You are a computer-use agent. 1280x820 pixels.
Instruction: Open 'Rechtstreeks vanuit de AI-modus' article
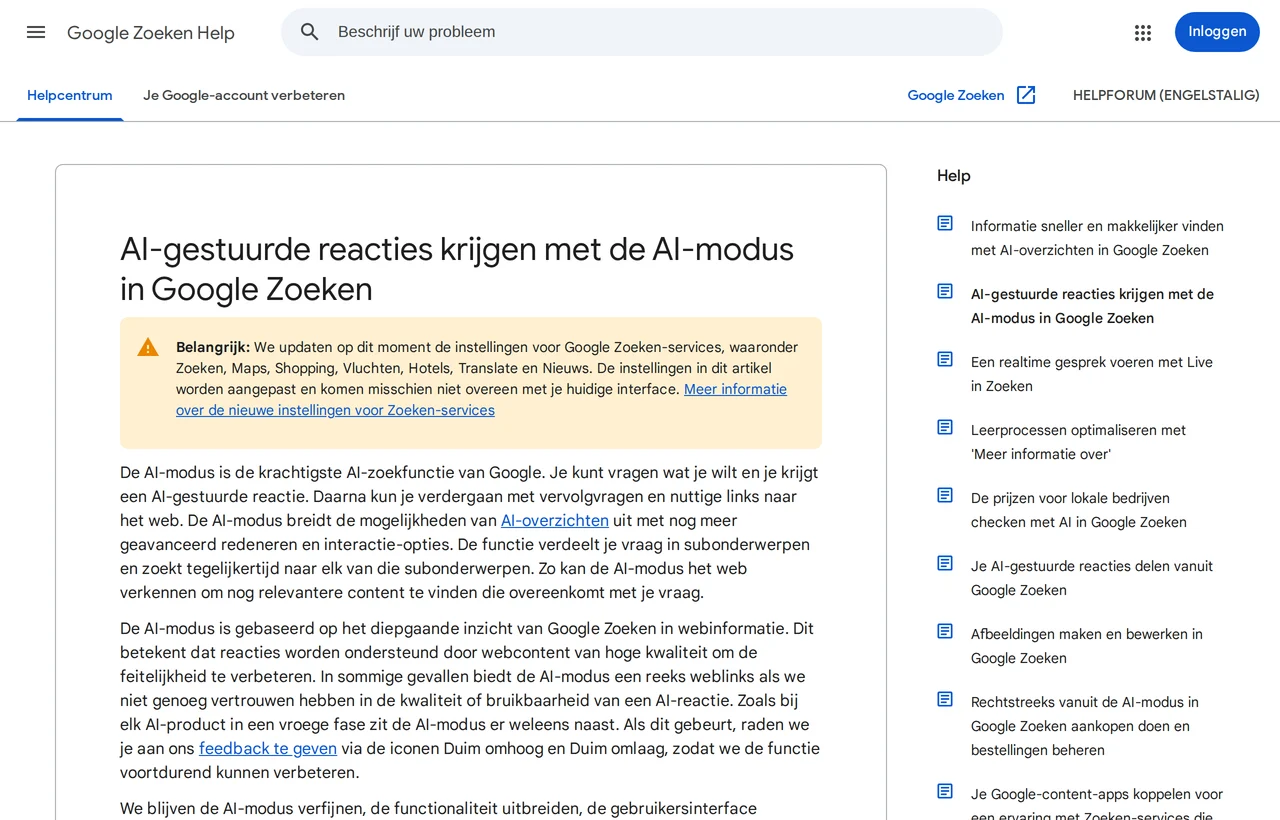point(1085,726)
